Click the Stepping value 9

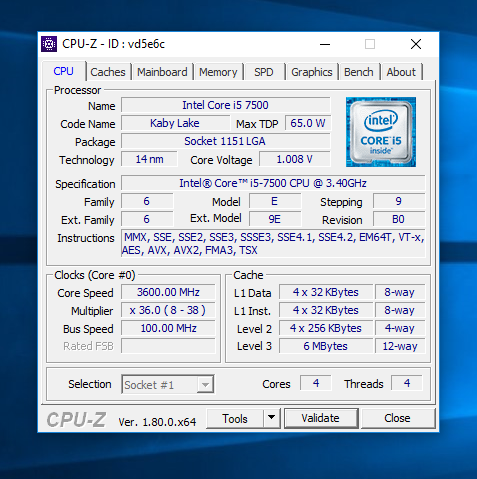(x=399, y=201)
